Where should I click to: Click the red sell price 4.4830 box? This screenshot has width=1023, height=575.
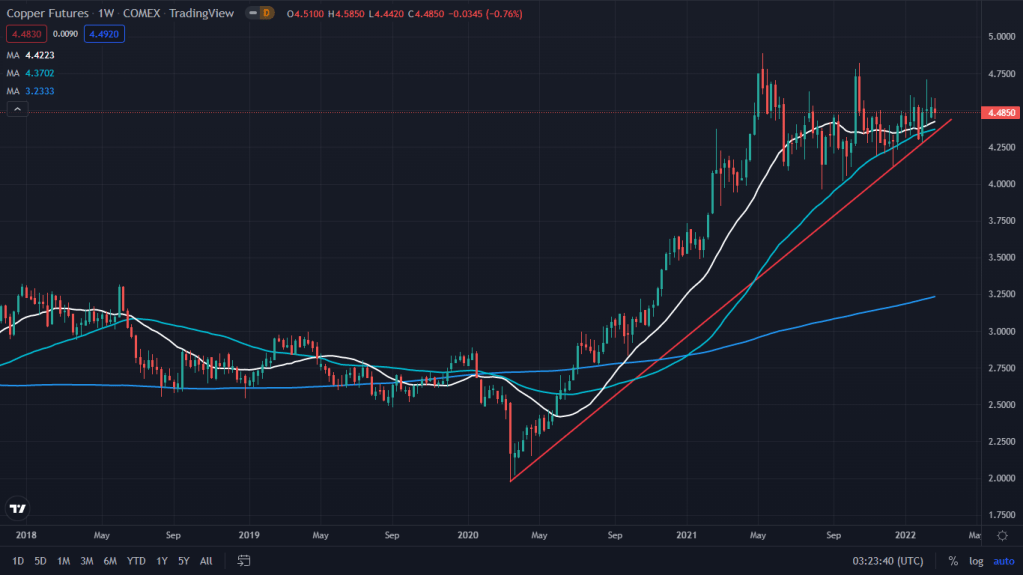(x=24, y=33)
